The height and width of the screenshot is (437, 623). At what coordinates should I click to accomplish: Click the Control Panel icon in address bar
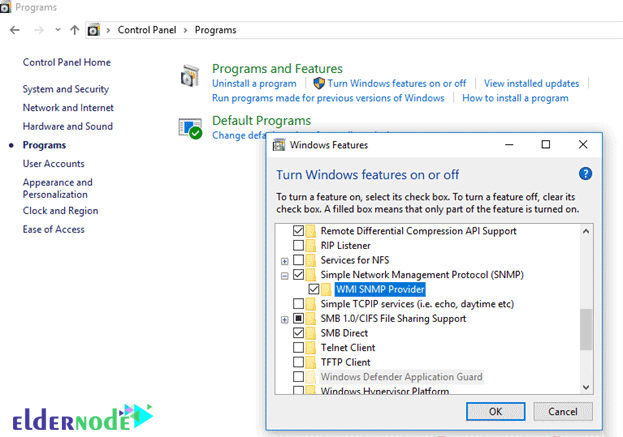point(94,30)
